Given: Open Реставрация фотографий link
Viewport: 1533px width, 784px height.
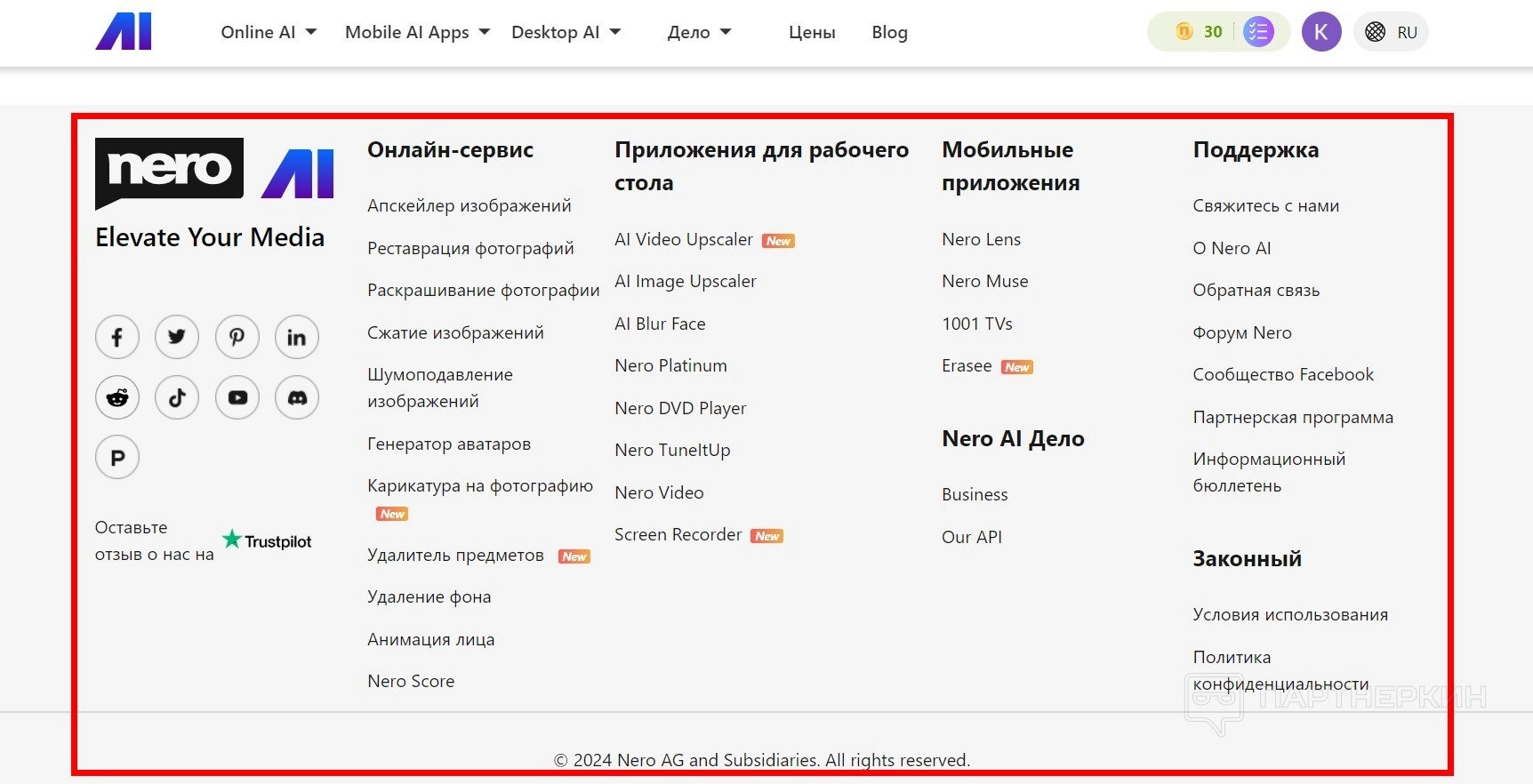Looking at the screenshot, I should 470,248.
